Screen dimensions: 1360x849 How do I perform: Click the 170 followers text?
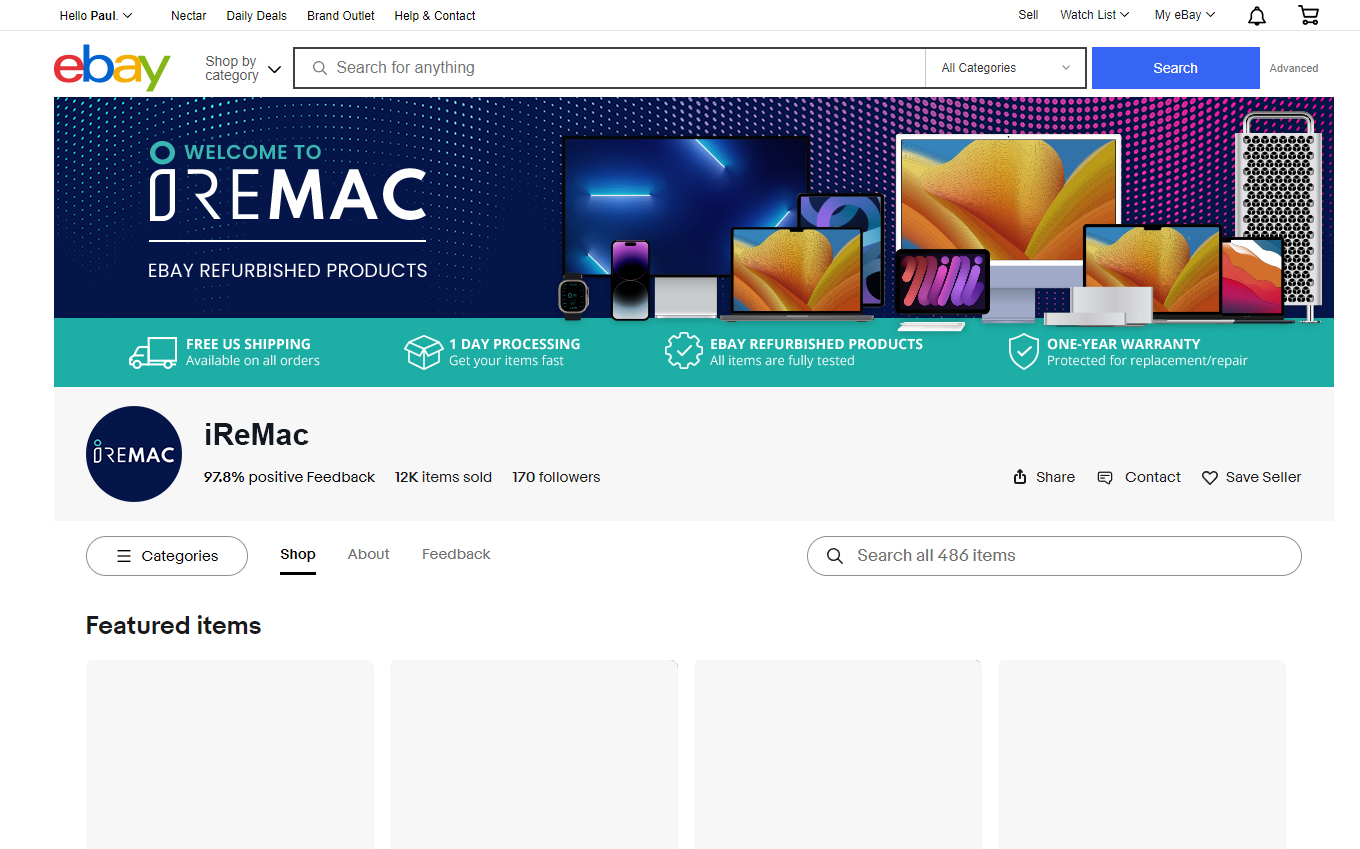click(556, 477)
